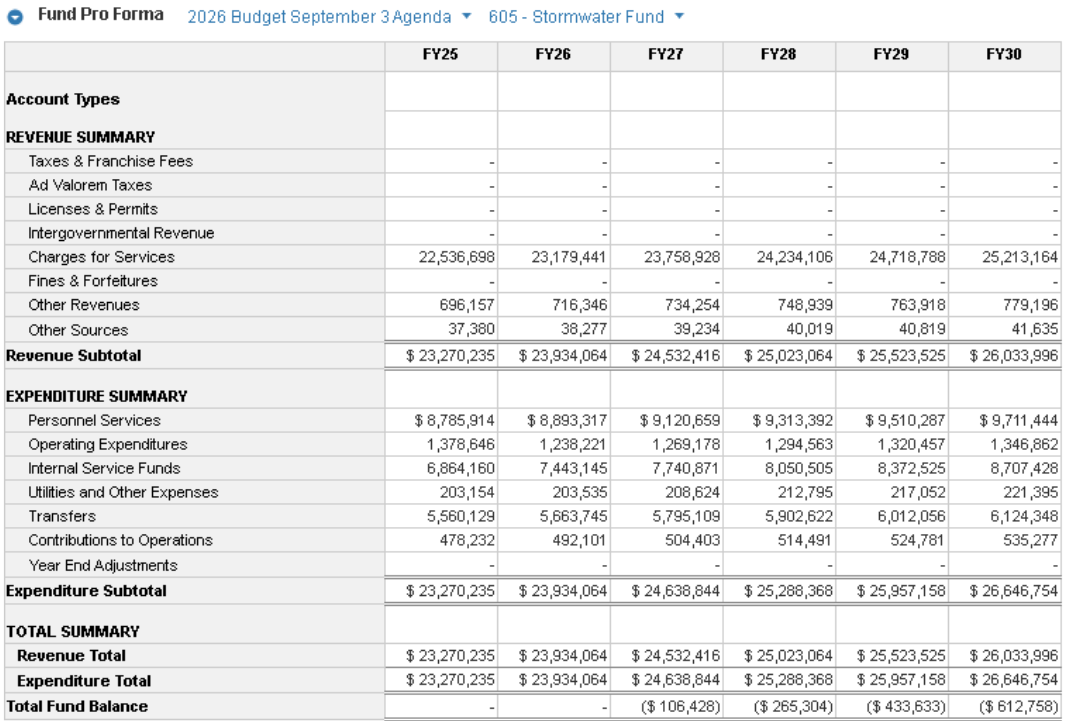The height and width of the screenshot is (721, 1066).
Task: Open the 605 - Stormwater Fund dropdown
Action: point(586,17)
